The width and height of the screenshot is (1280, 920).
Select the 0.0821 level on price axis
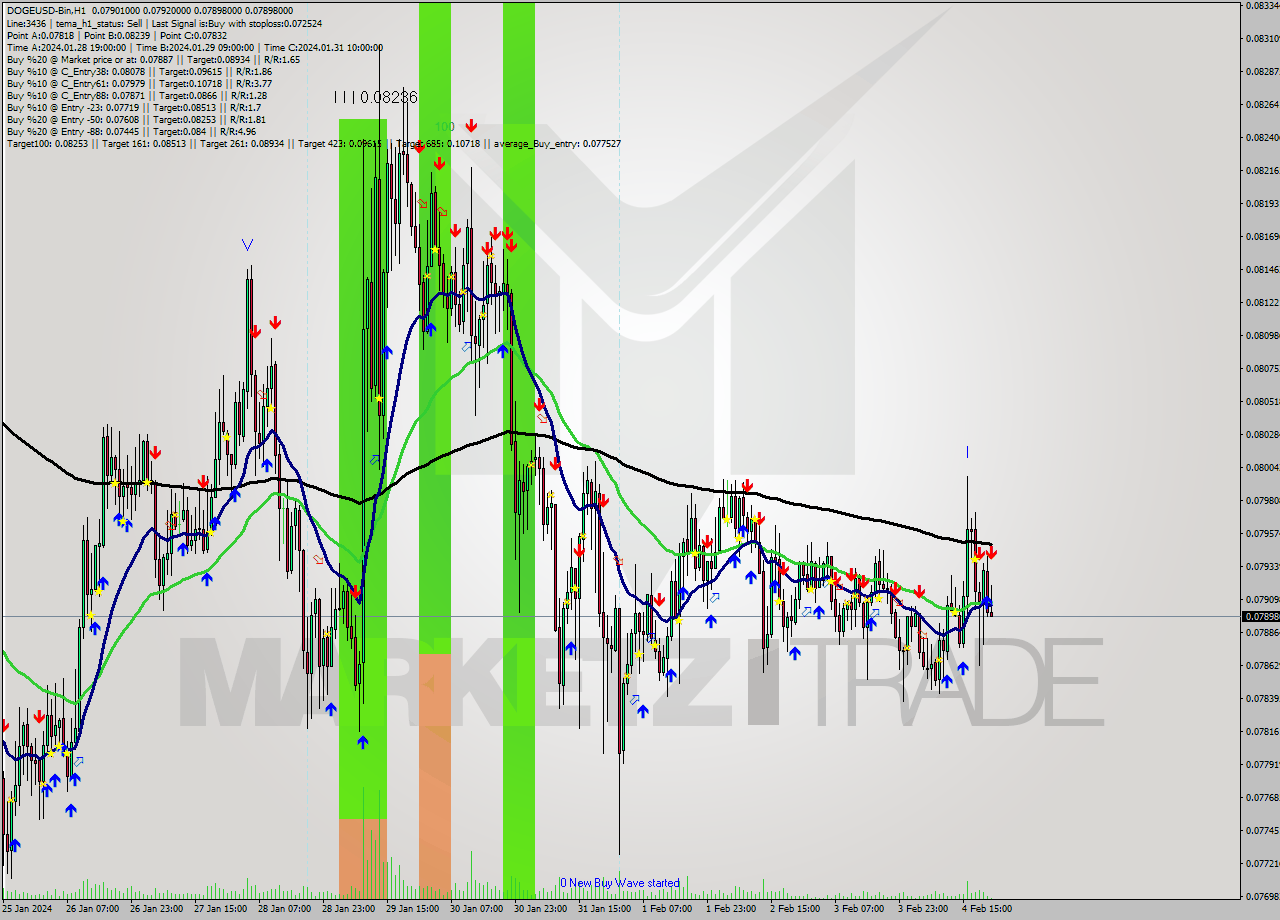tap(1263, 170)
